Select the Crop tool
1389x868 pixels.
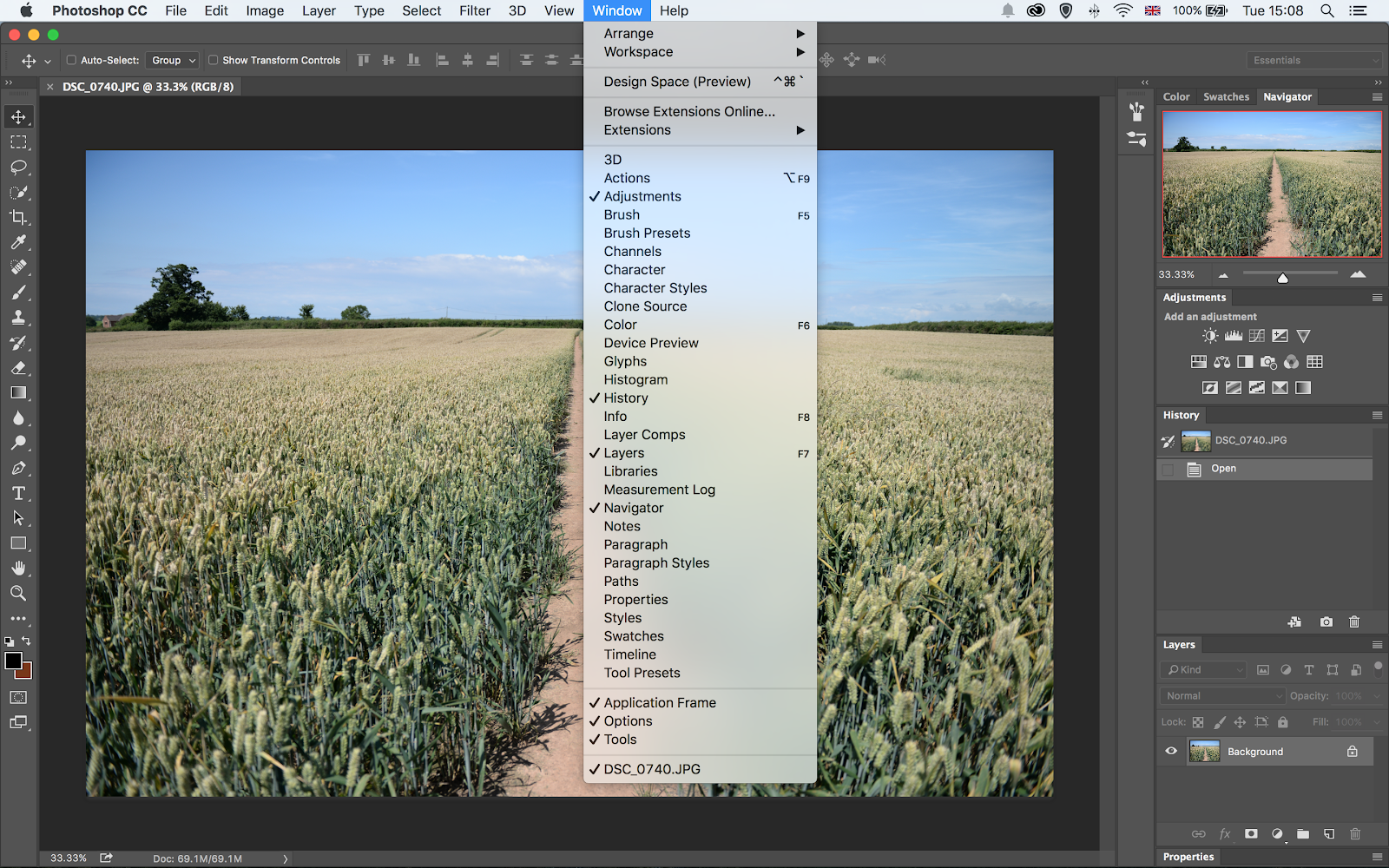click(18, 218)
